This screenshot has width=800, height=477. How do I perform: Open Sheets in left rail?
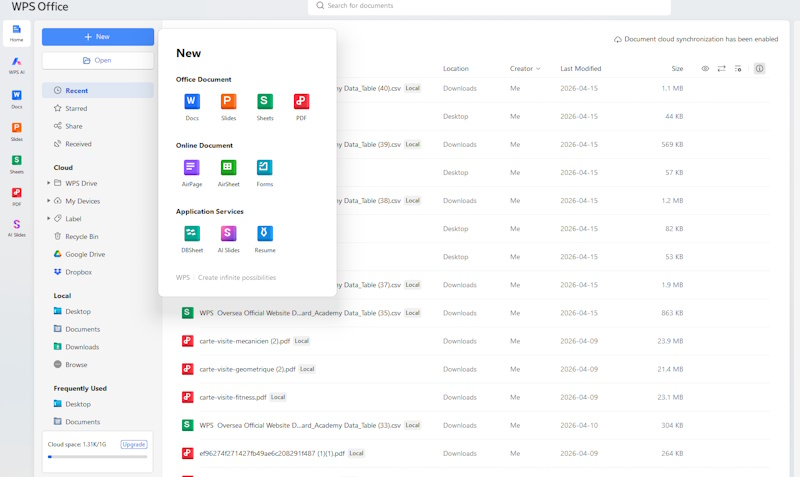(x=16, y=164)
